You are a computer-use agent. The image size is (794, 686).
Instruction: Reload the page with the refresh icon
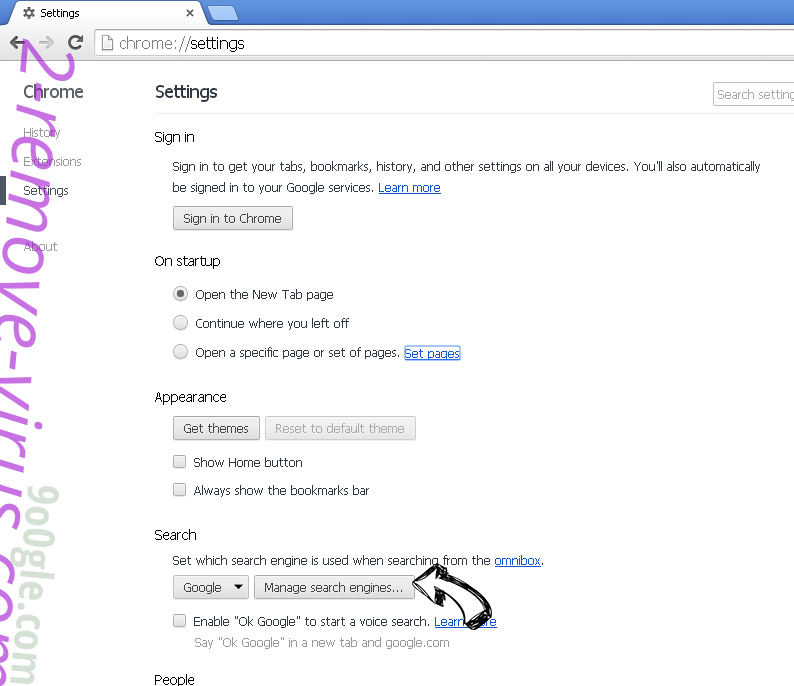(x=75, y=43)
